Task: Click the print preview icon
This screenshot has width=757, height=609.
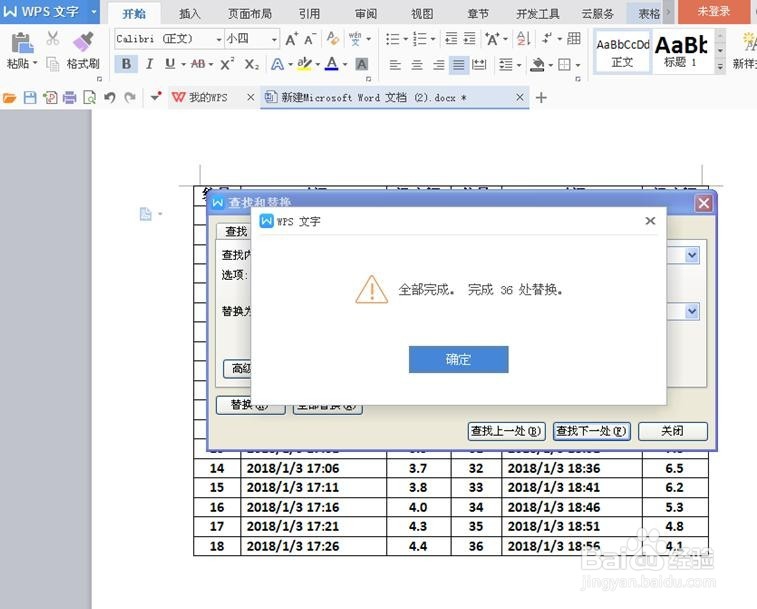Action: click(89, 98)
